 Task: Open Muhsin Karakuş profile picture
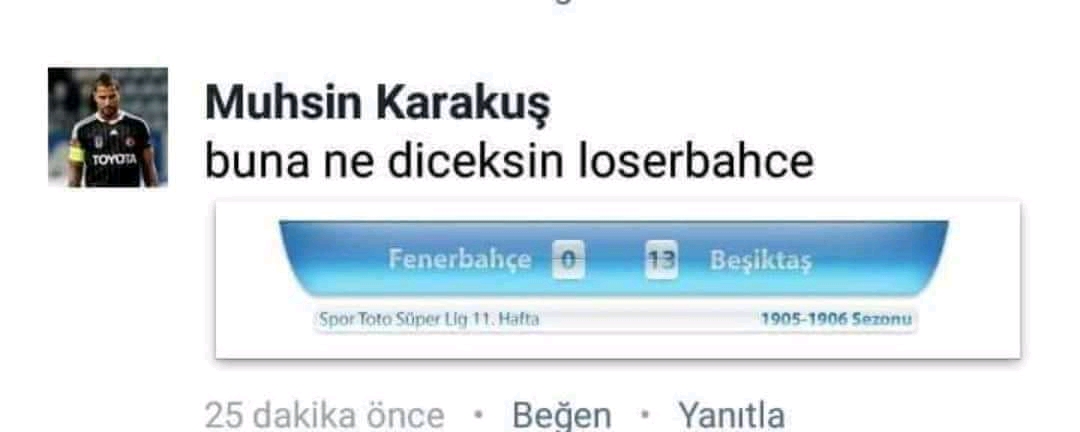107,127
